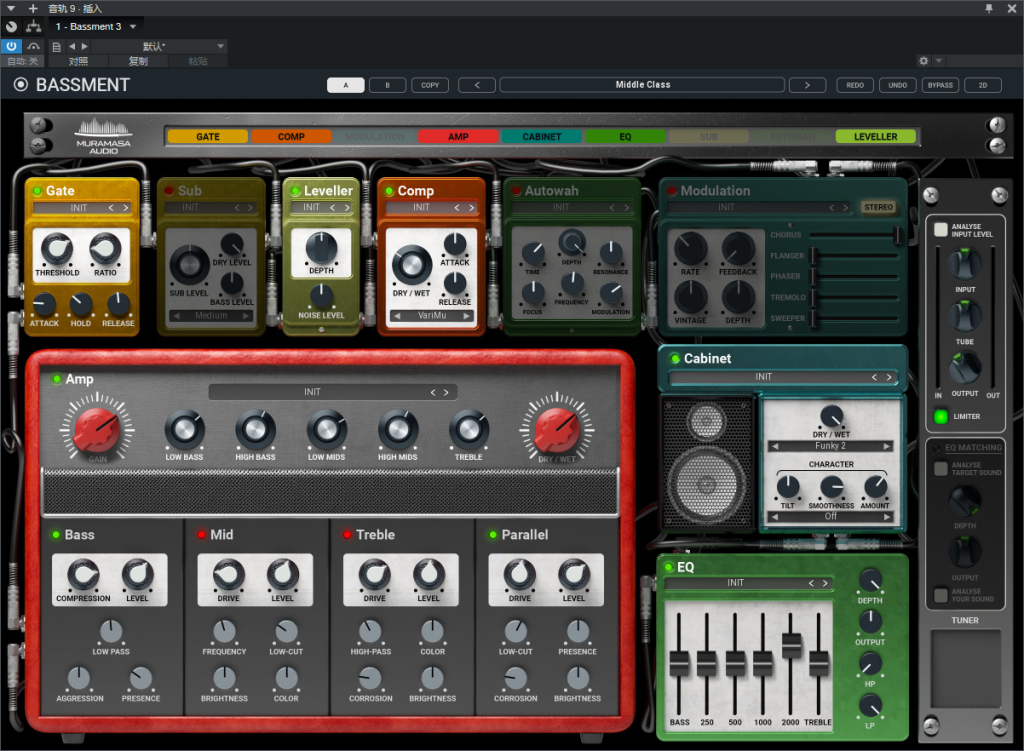
Task: Choose the cabinet model before Funky 2
Action: [775, 446]
